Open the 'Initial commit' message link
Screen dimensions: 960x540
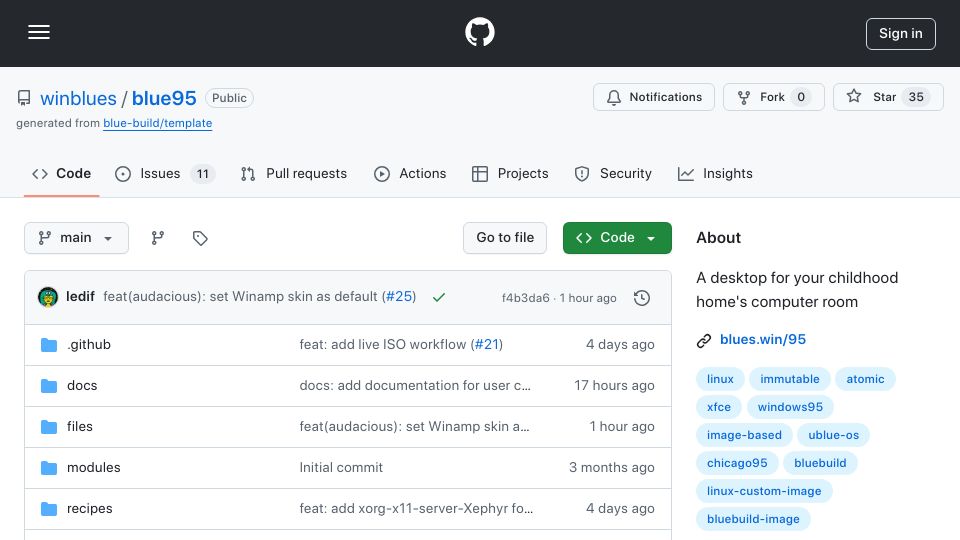pyautogui.click(x=341, y=468)
